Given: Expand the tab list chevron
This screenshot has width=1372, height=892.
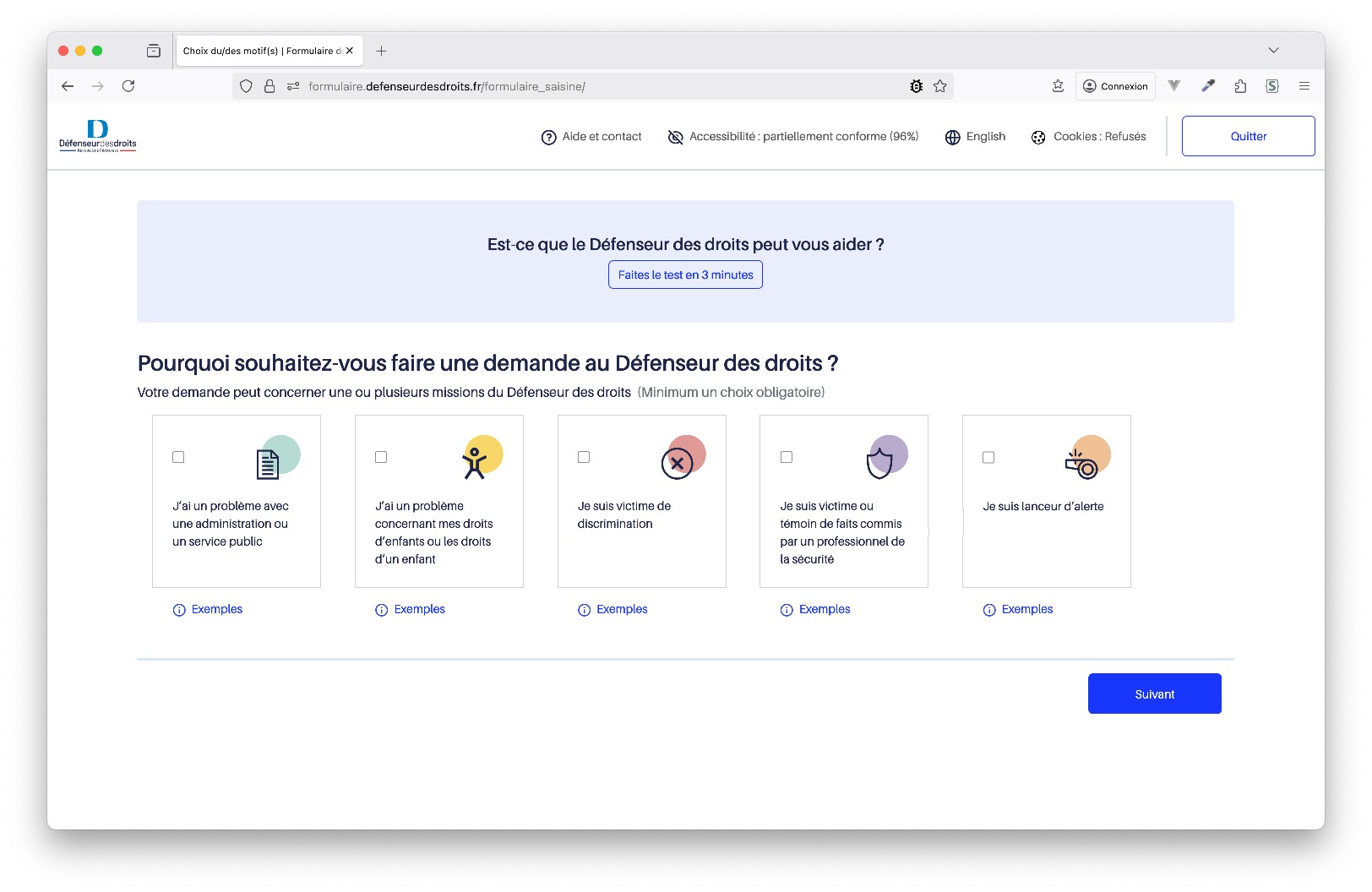Looking at the screenshot, I should (x=1273, y=51).
